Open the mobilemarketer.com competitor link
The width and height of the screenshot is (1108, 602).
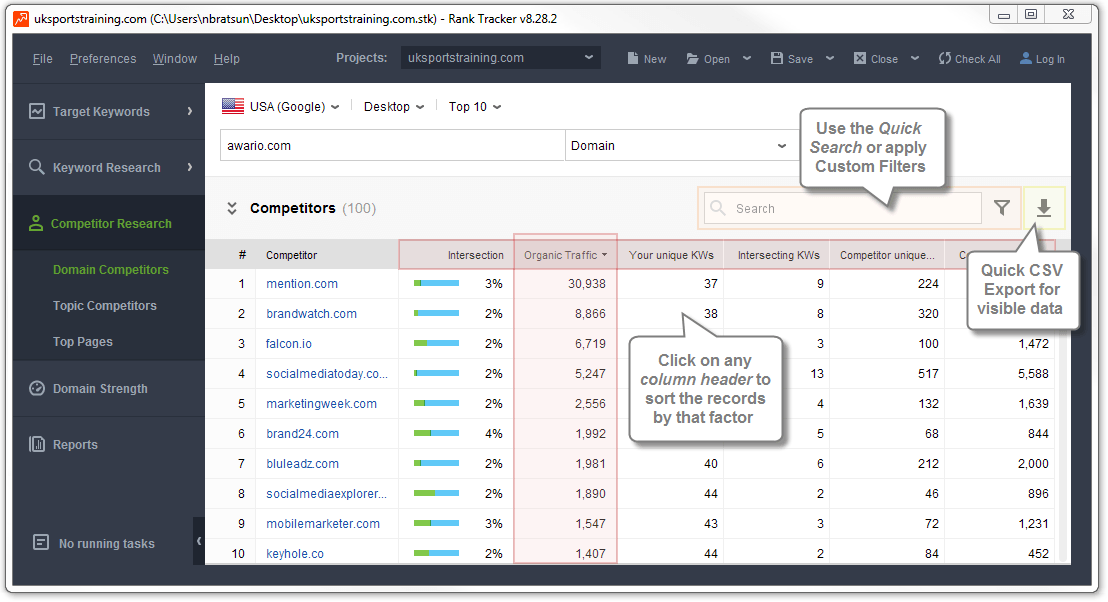[323, 524]
